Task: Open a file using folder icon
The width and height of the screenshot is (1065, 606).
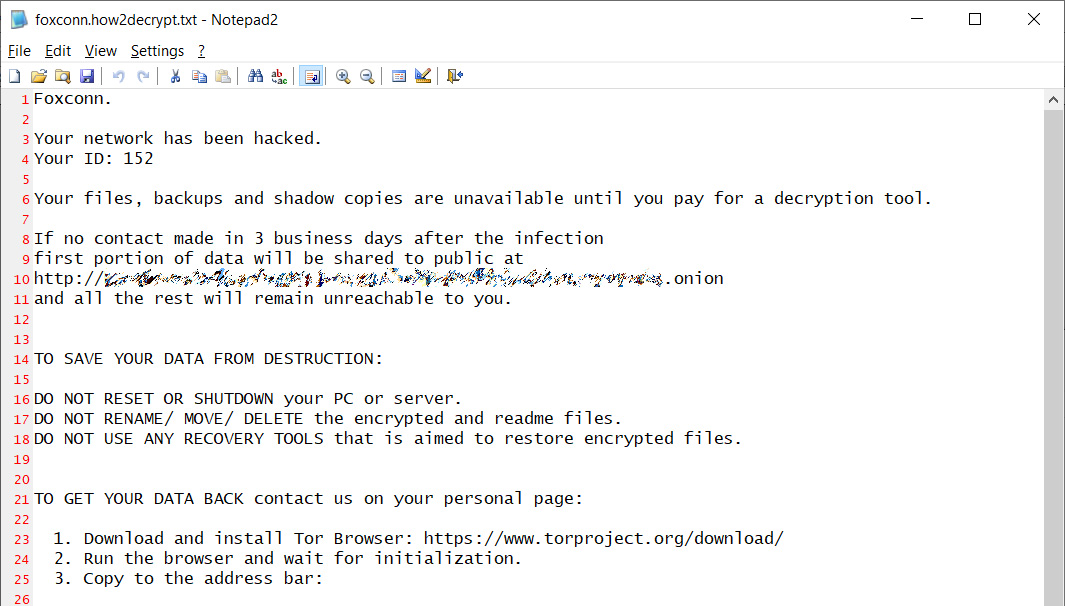Action: [x=39, y=76]
